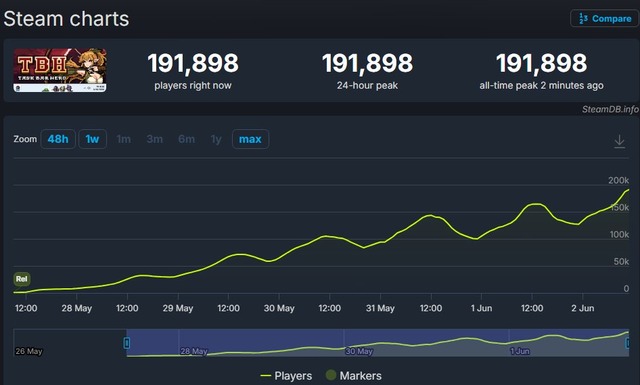Click the 2 Jun x-axis label
This screenshot has height=385, width=640.
[x=583, y=308]
